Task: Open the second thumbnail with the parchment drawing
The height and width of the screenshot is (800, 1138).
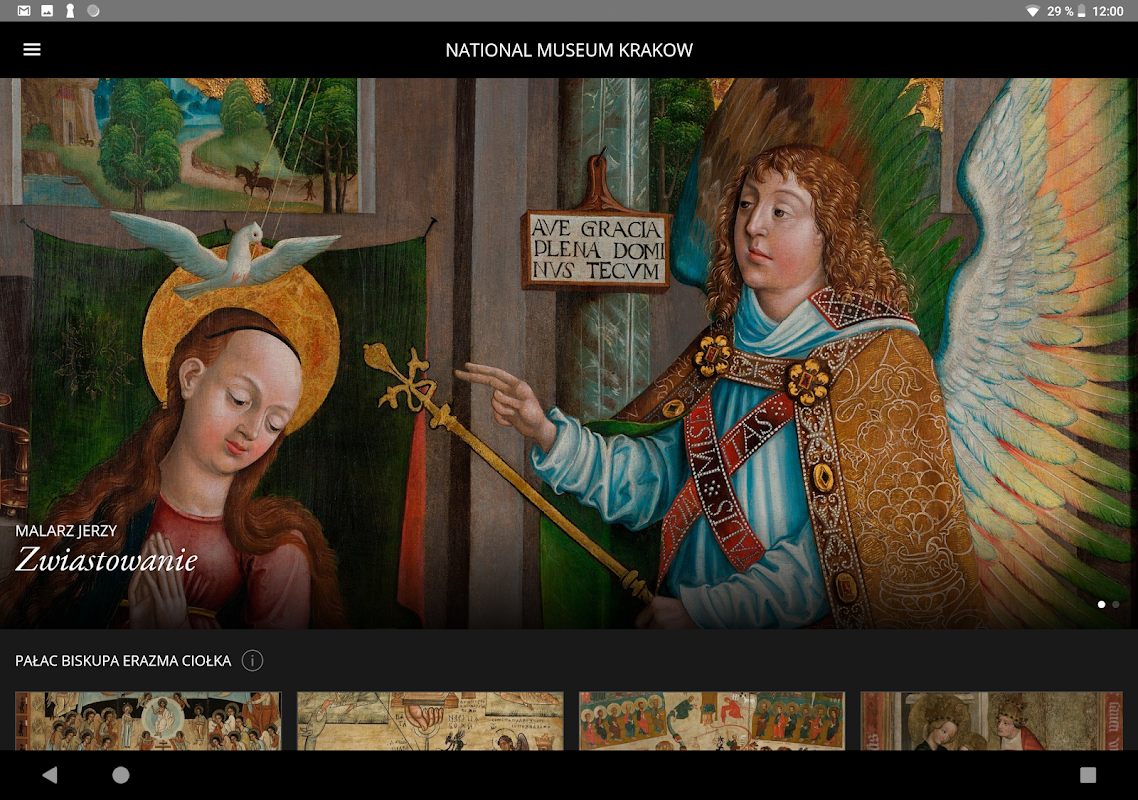Action: [x=430, y=721]
